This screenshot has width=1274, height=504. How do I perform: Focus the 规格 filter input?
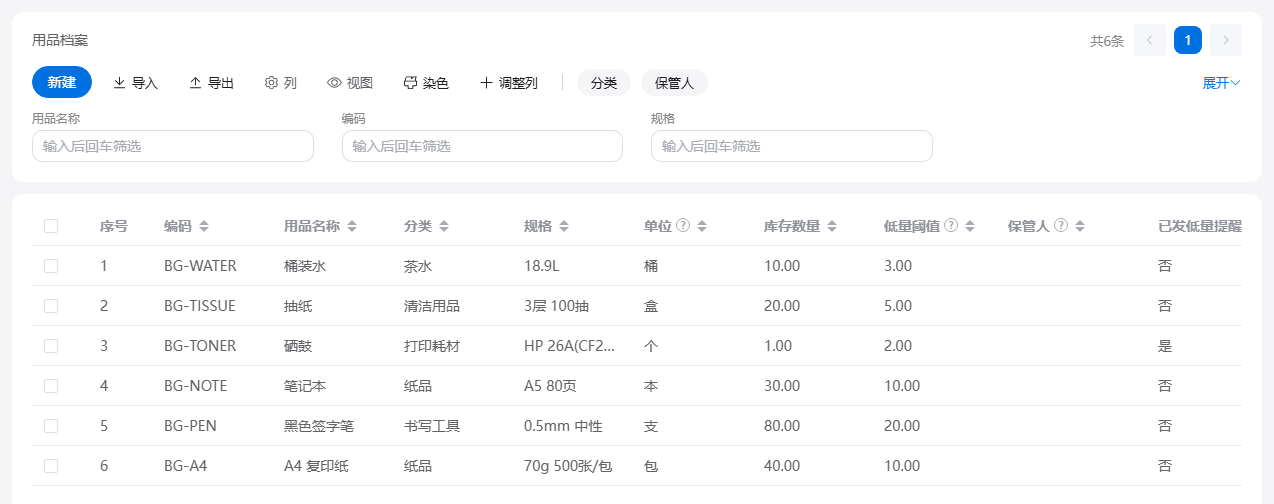coord(792,146)
